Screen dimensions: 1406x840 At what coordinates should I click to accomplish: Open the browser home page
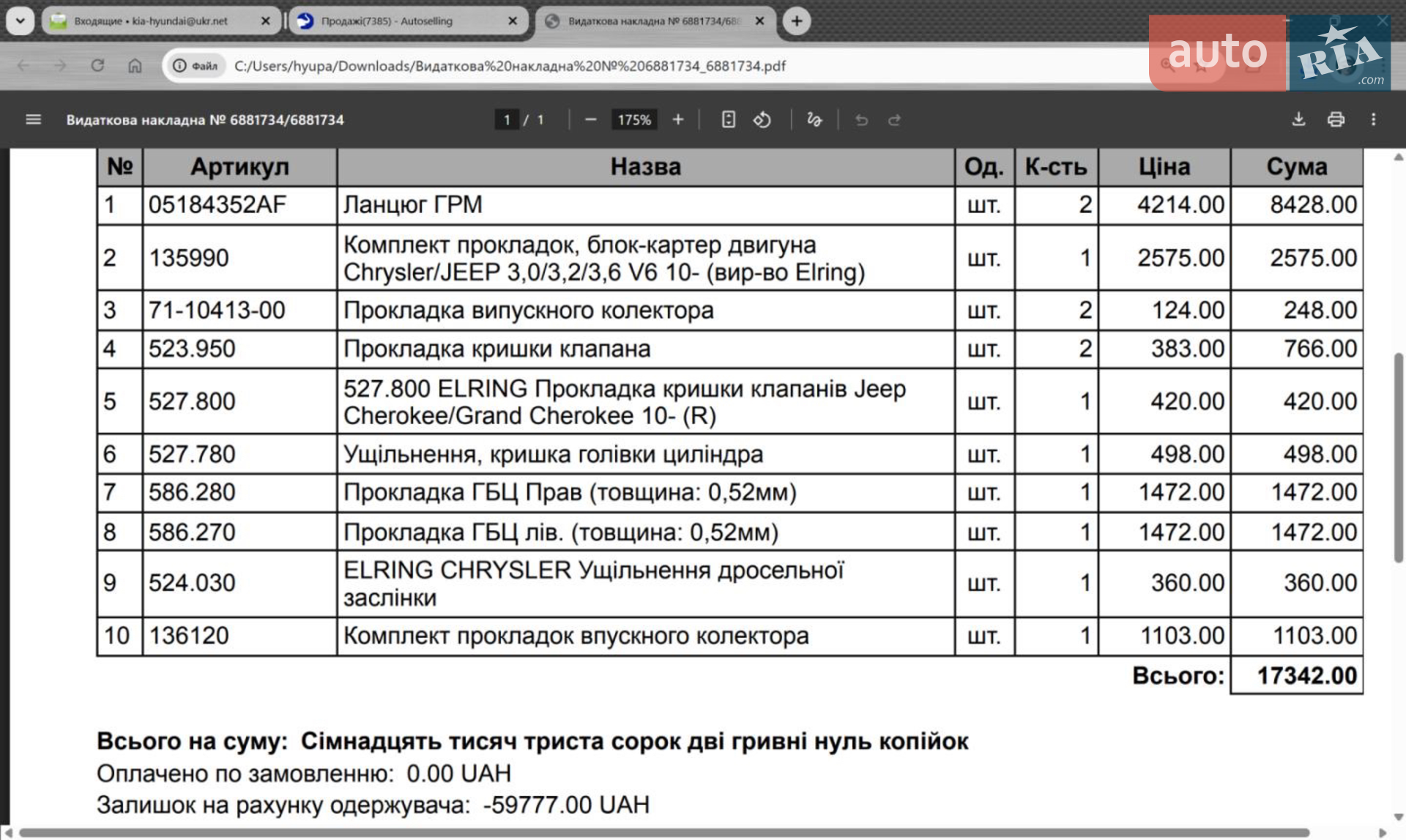pyautogui.click(x=135, y=66)
